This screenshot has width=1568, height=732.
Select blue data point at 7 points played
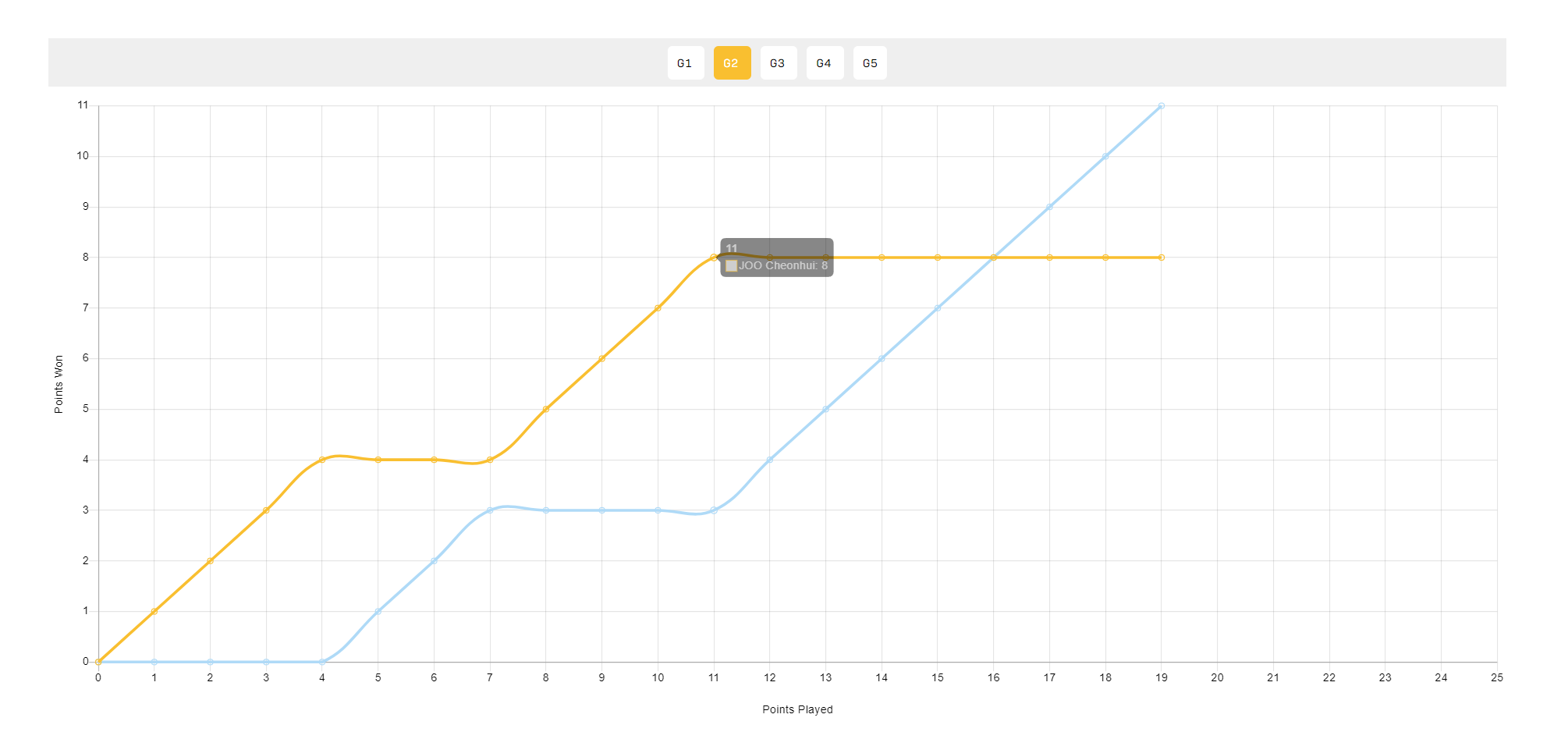click(490, 510)
